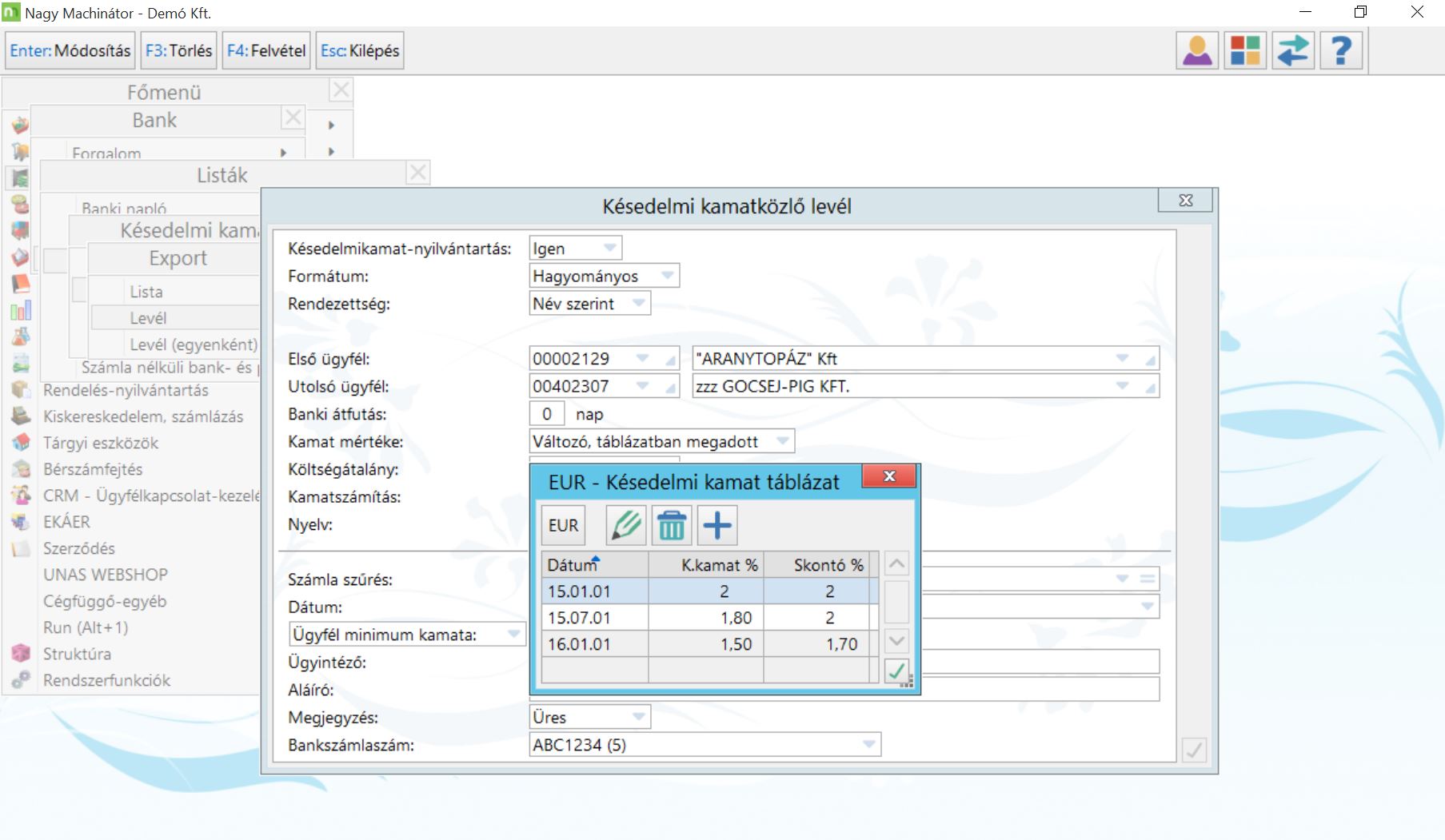Click the blue swap arrows toolbar icon
The width and height of the screenshot is (1445, 840).
[x=1292, y=50]
